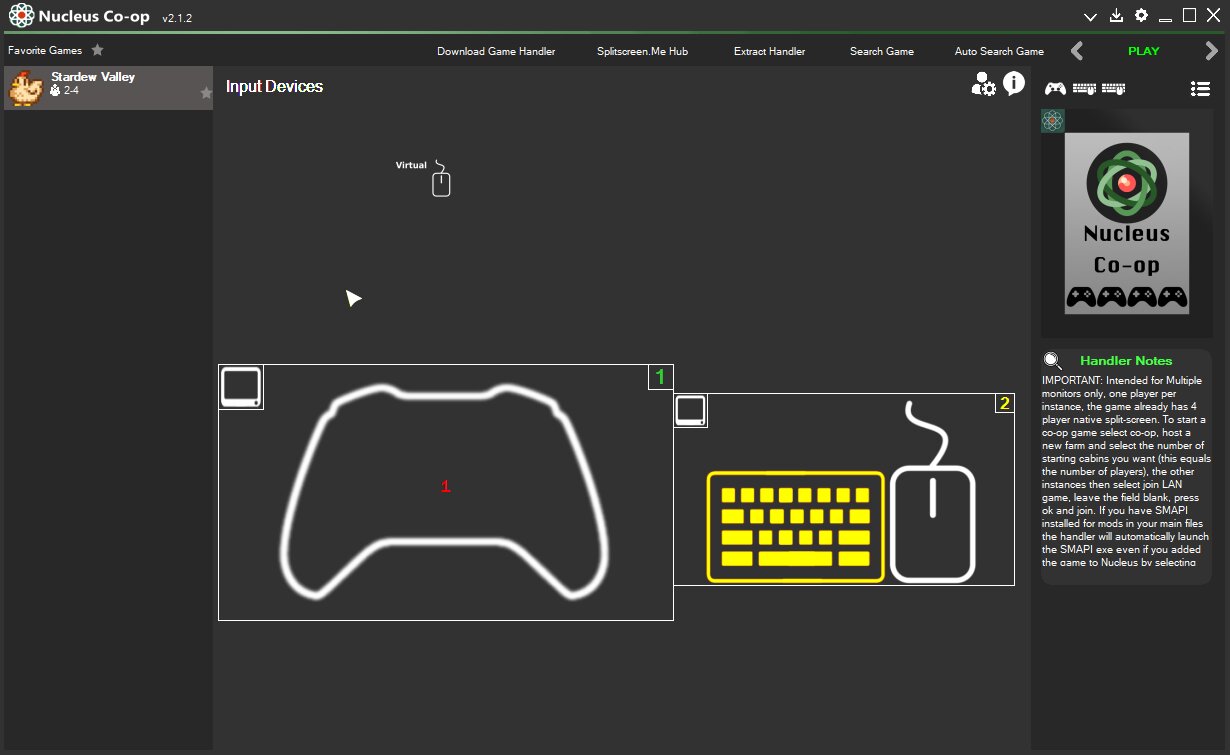Screen dimensions: 1230x755
Task: Click Auto Search Game
Action: pos(999,51)
